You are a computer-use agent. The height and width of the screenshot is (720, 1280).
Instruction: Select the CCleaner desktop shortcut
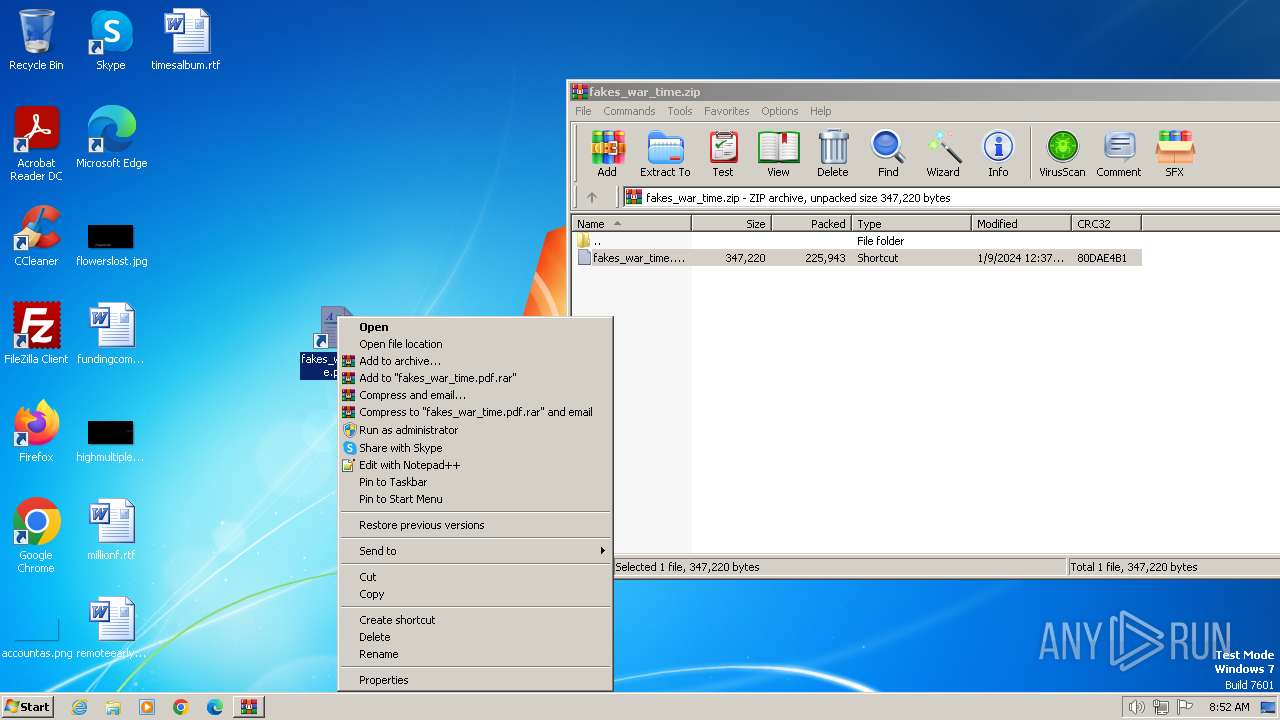[36, 236]
